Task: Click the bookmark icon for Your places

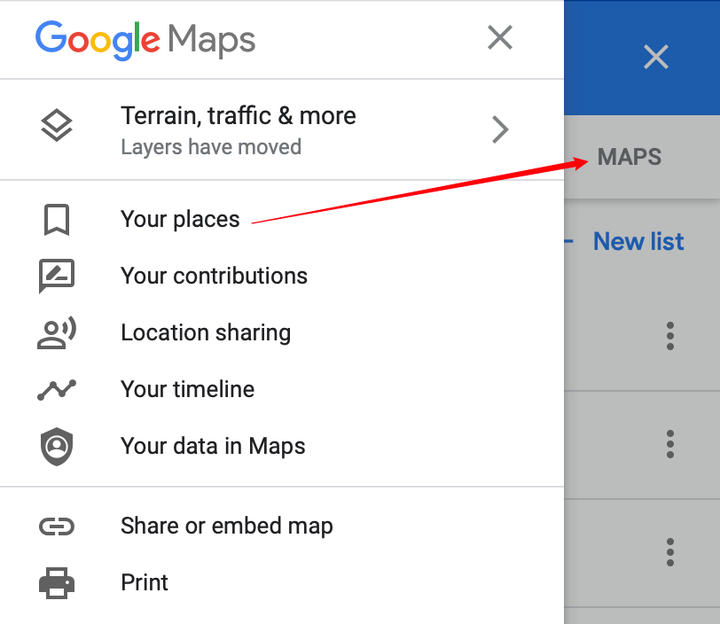Action: coord(56,220)
